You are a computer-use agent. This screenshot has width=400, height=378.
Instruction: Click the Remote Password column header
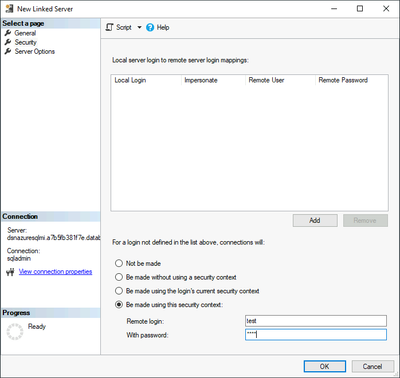tap(351, 80)
